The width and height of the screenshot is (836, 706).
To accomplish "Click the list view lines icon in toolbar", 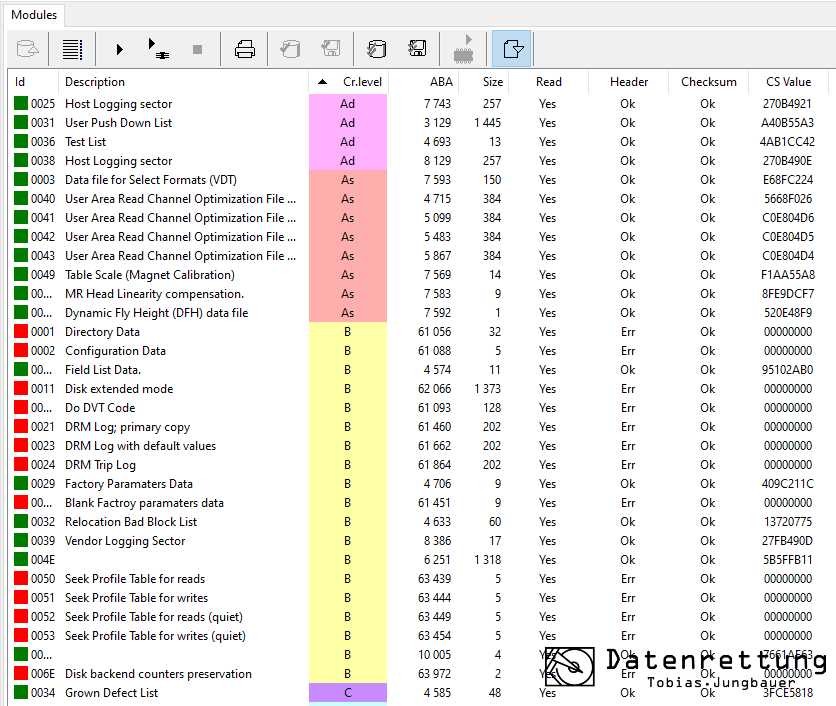I will 73,50.
